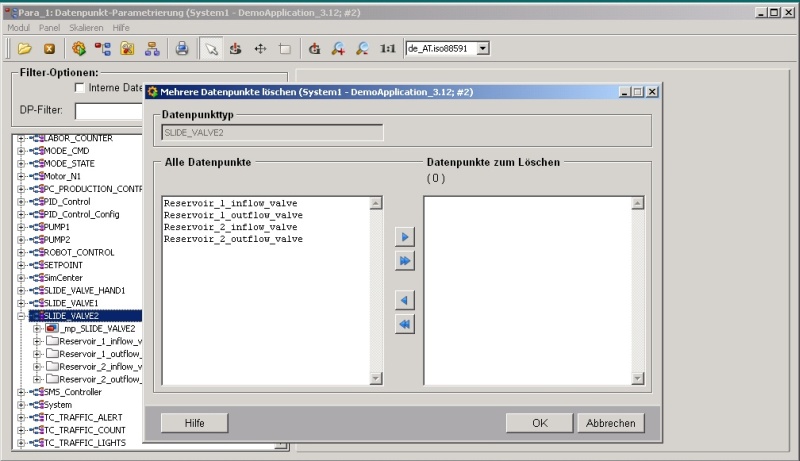Expand the _mp_SLIDE_VALVE2 node
Screen dimensions: 800x461
(x=37, y=328)
